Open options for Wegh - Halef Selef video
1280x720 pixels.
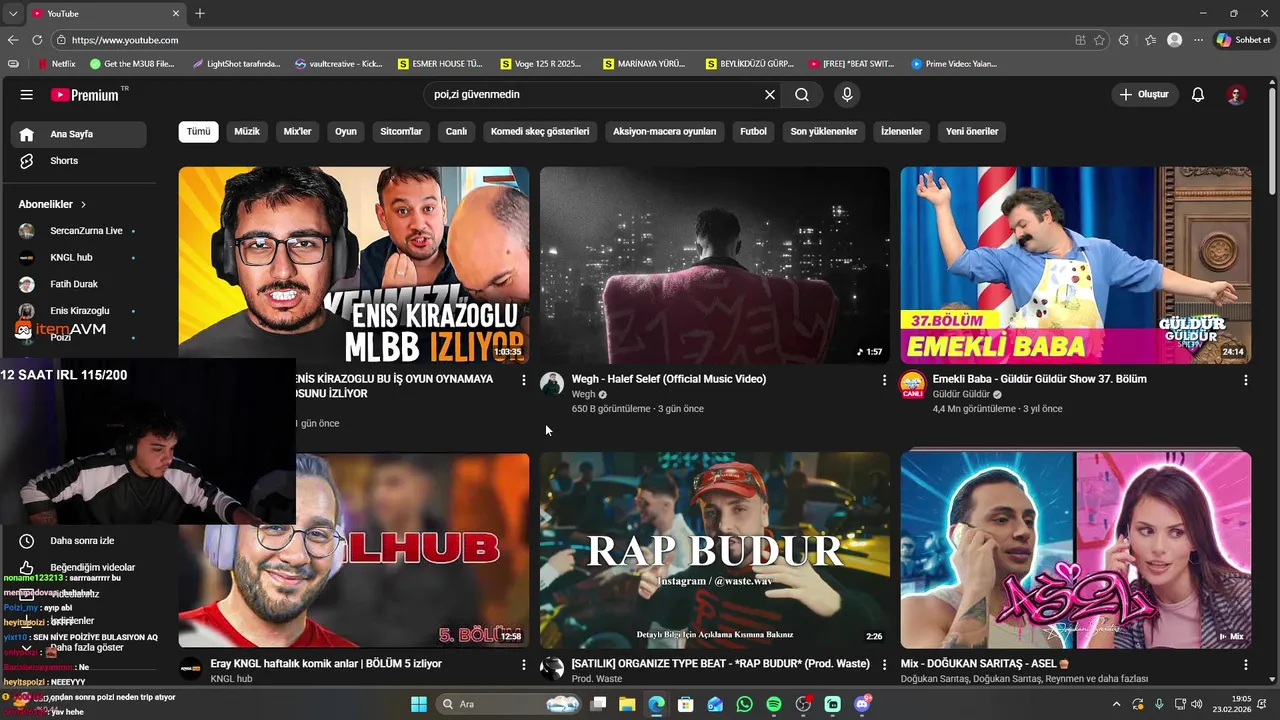[884, 380]
